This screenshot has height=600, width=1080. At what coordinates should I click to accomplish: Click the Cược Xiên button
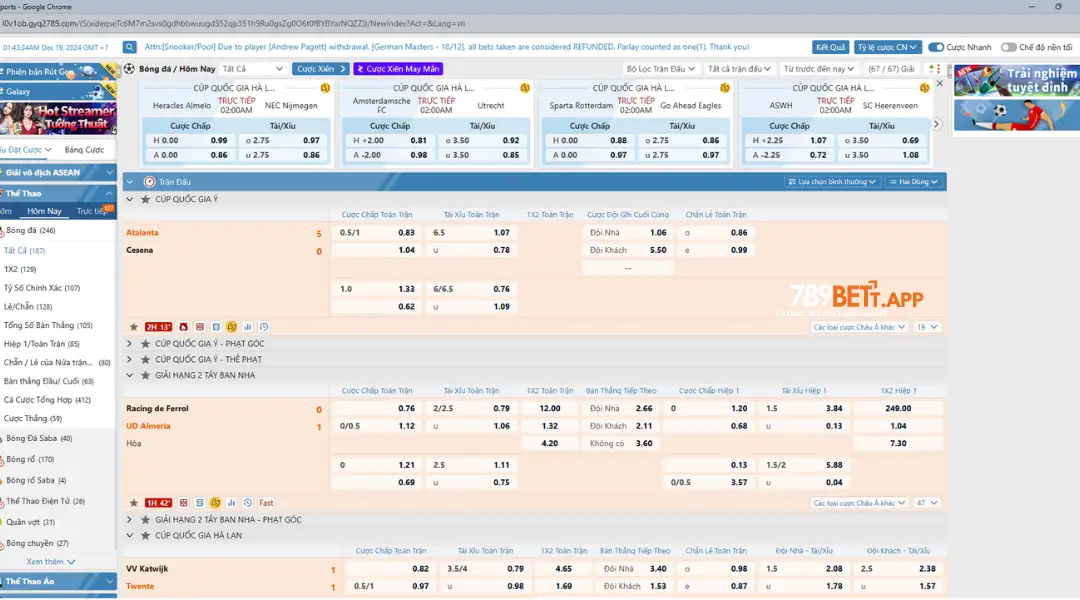click(320, 69)
